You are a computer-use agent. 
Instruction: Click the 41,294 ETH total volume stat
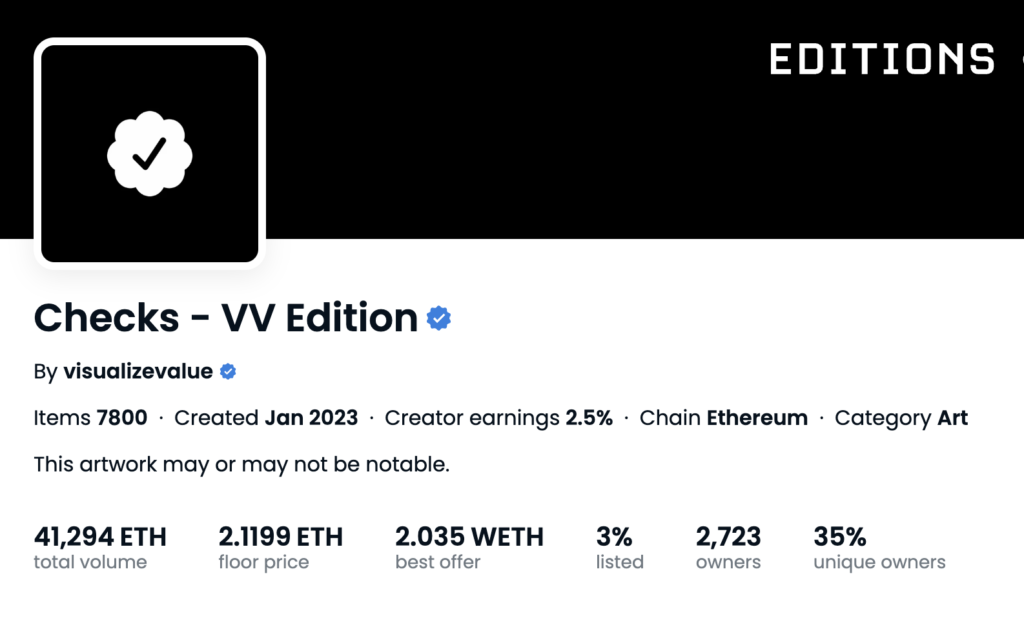pyautogui.click(x=100, y=537)
